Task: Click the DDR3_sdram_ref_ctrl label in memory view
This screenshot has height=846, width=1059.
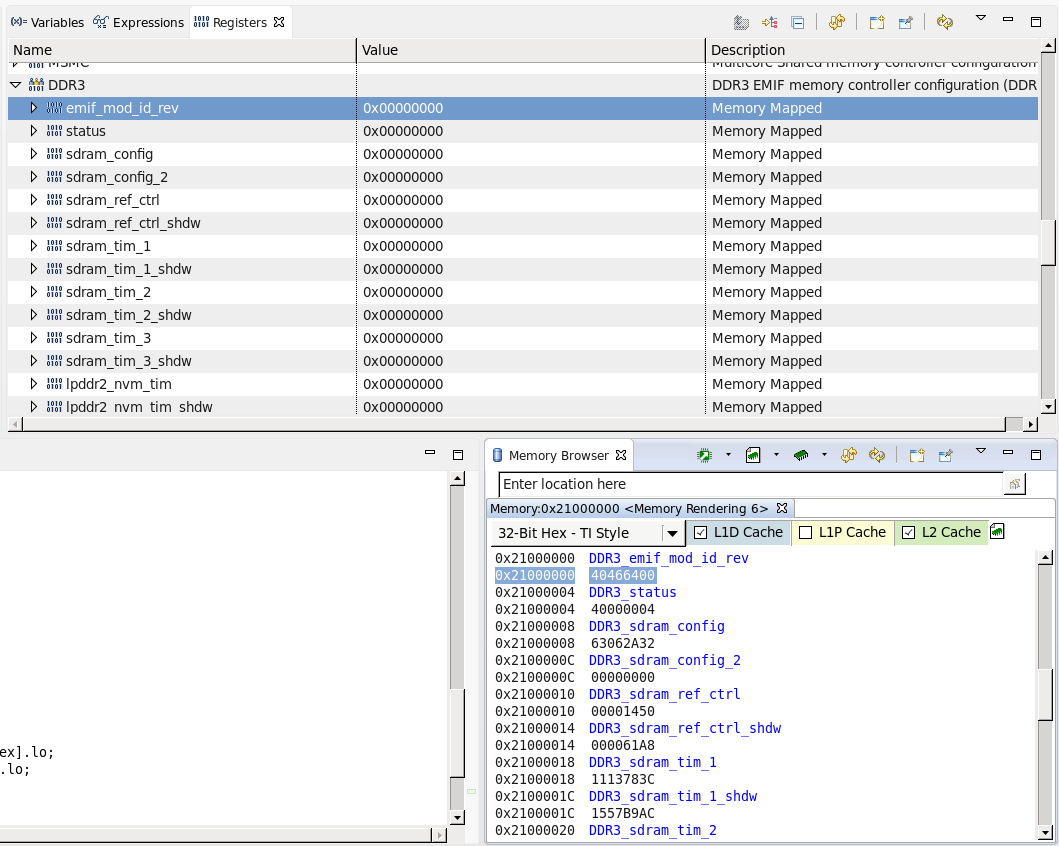Action: 664,694
